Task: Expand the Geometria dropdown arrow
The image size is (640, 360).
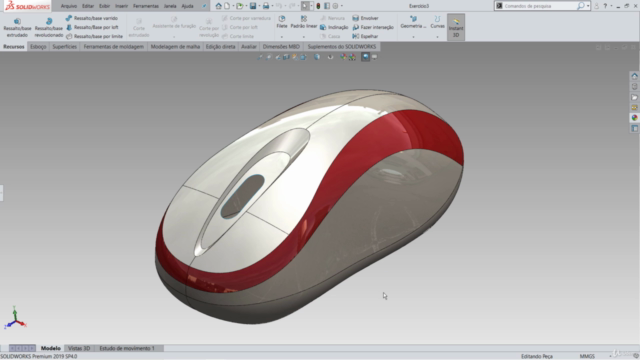Action: pos(413,37)
